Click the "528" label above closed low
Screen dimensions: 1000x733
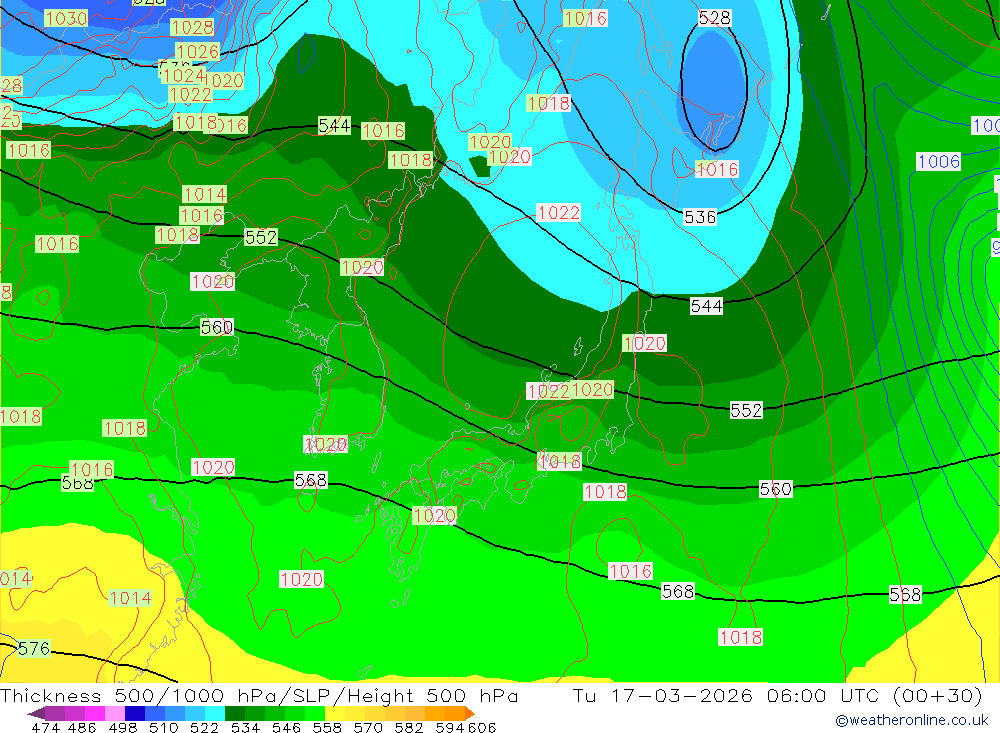point(714,18)
